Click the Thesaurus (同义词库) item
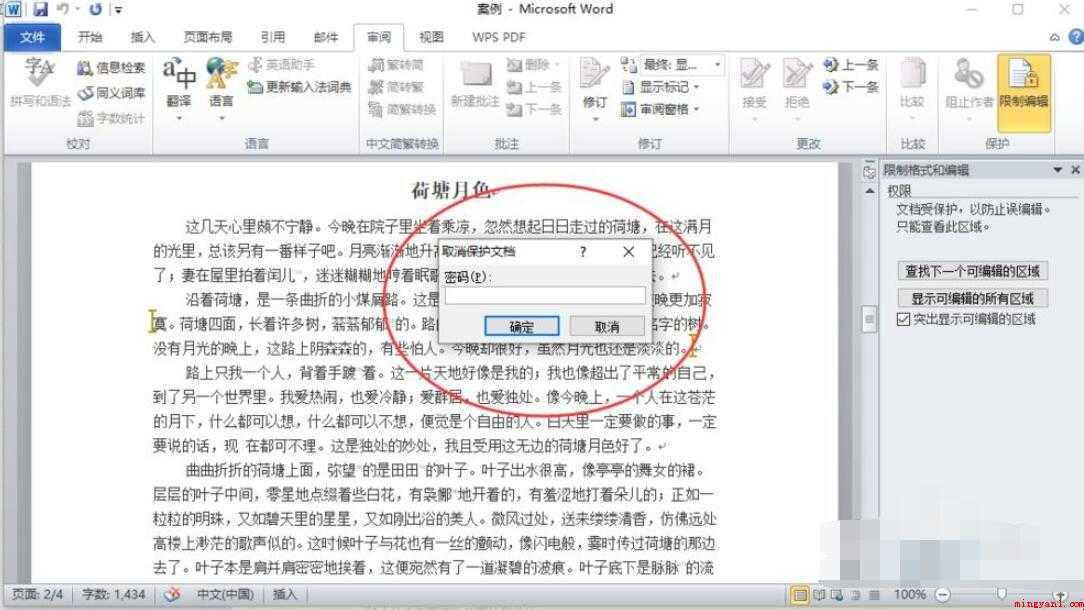This screenshot has width=1084, height=610. [x=111, y=93]
